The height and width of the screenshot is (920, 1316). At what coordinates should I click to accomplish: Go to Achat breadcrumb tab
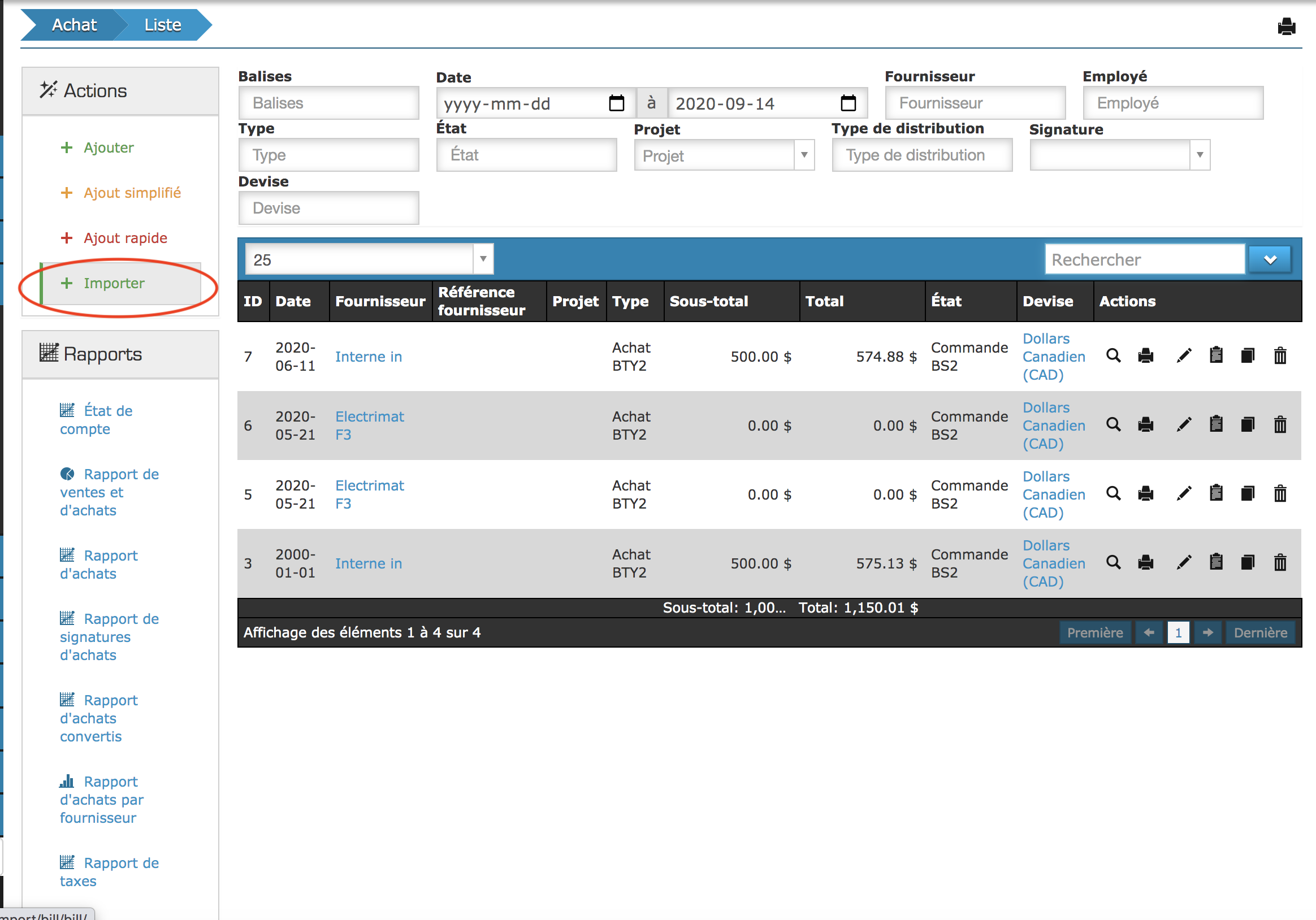tap(74, 25)
